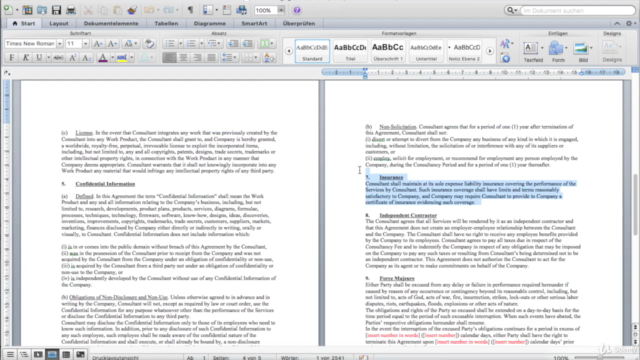Apply the Notiz Ebene 2 style
Viewport: 640px width, 360px height.
point(464,51)
